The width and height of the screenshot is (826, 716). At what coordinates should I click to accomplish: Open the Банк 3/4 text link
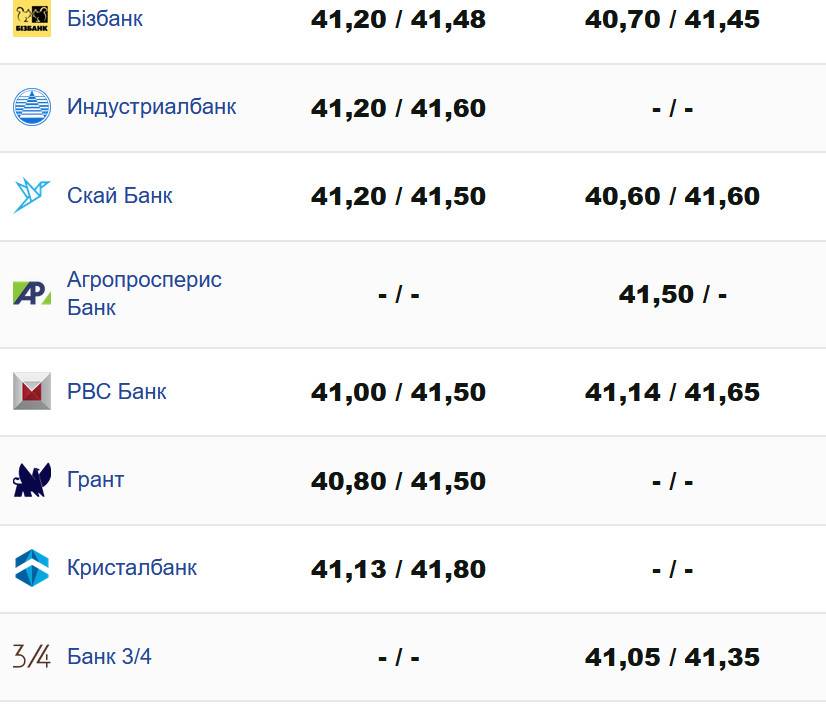110,657
